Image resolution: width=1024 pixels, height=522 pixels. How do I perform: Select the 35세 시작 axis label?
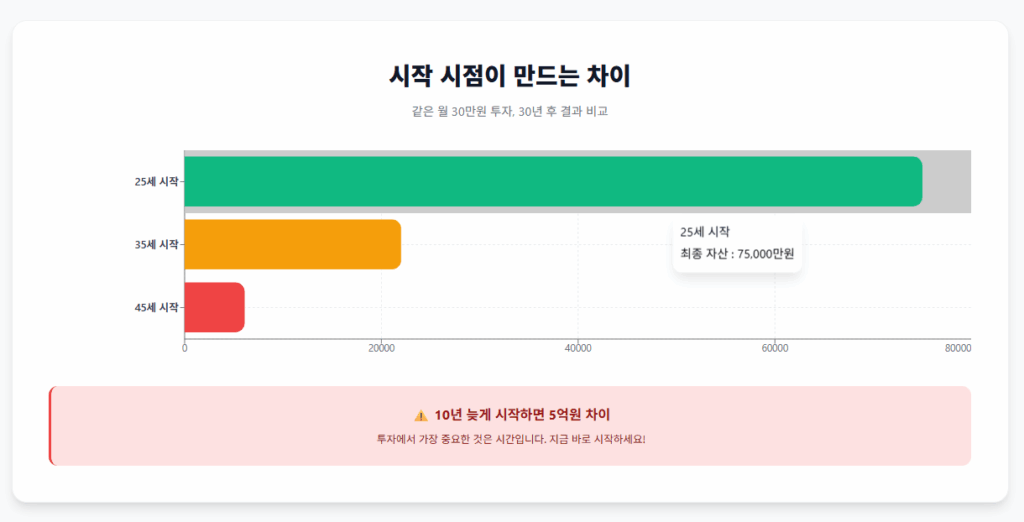(x=156, y=244)
